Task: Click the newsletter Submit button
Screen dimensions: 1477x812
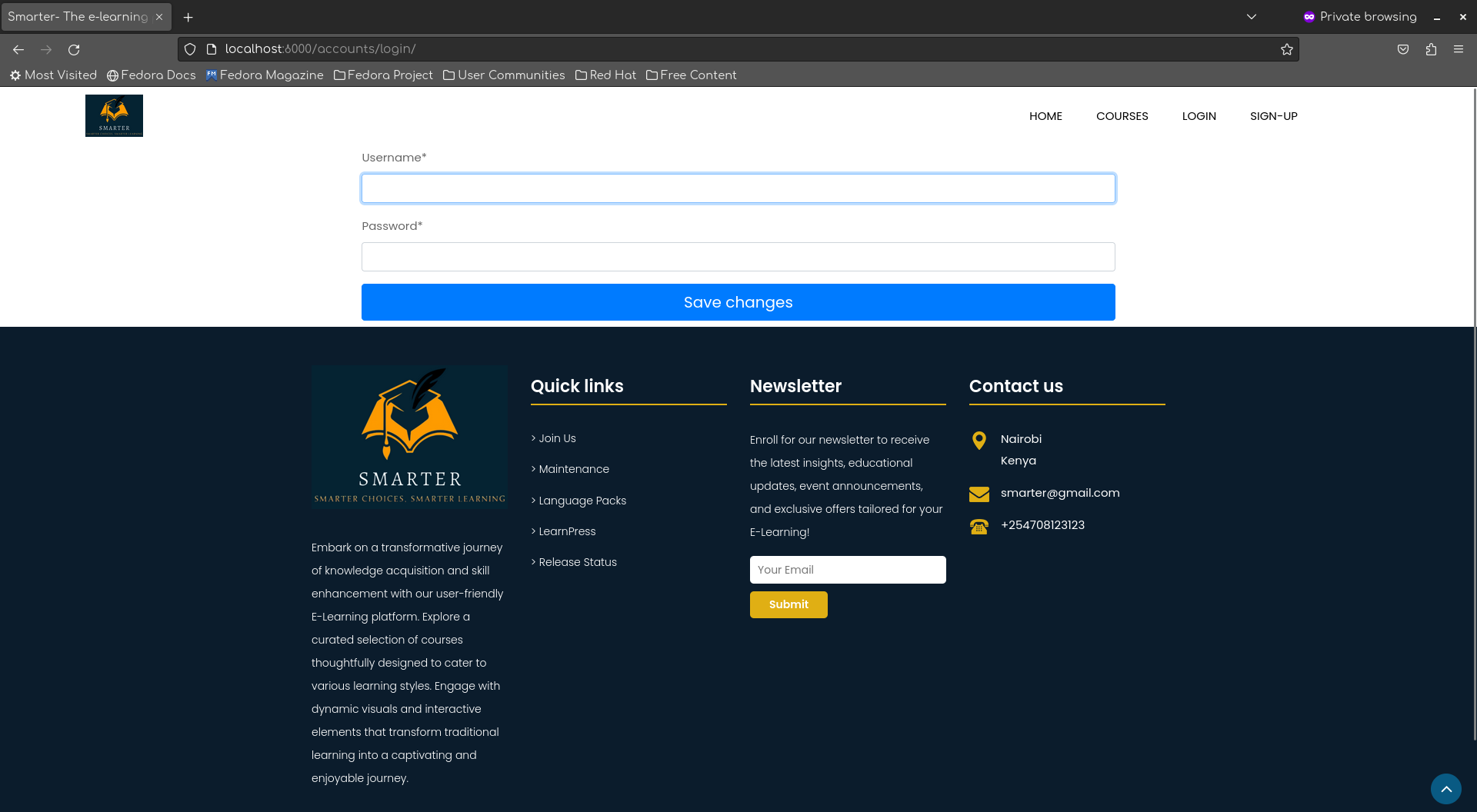Action: point(789,604)
